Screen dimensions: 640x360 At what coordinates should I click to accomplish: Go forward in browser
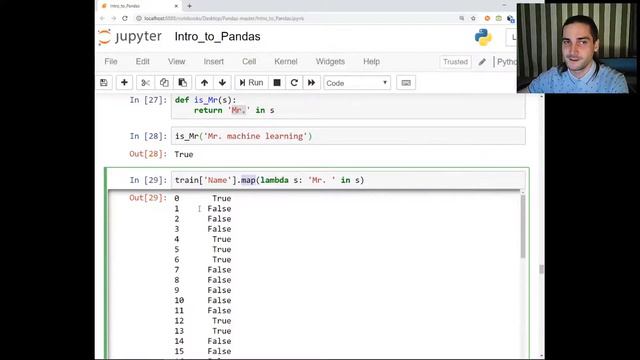113,18
